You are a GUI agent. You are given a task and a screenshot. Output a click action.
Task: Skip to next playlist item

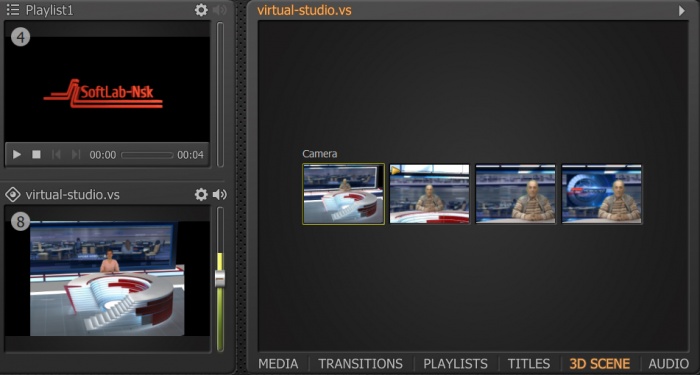76,154
